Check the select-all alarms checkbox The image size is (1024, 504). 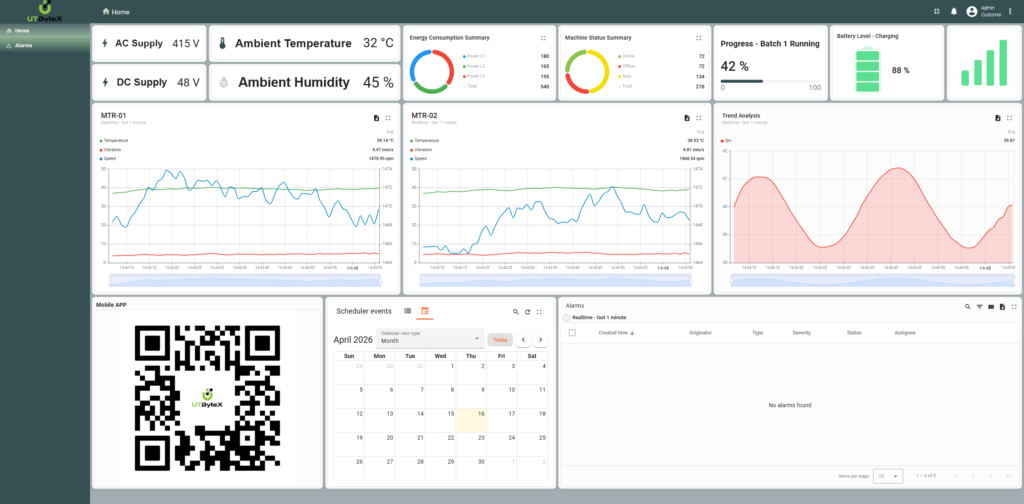(x=572, y=332)
